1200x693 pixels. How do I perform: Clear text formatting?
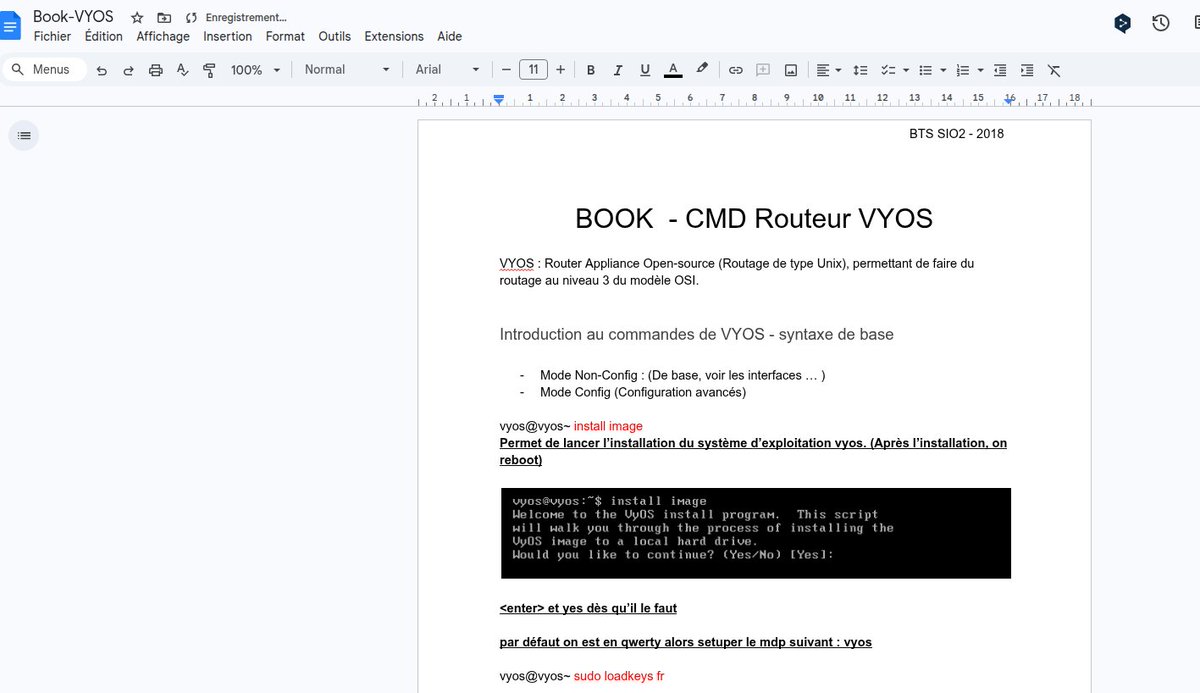coord(1054,70)
